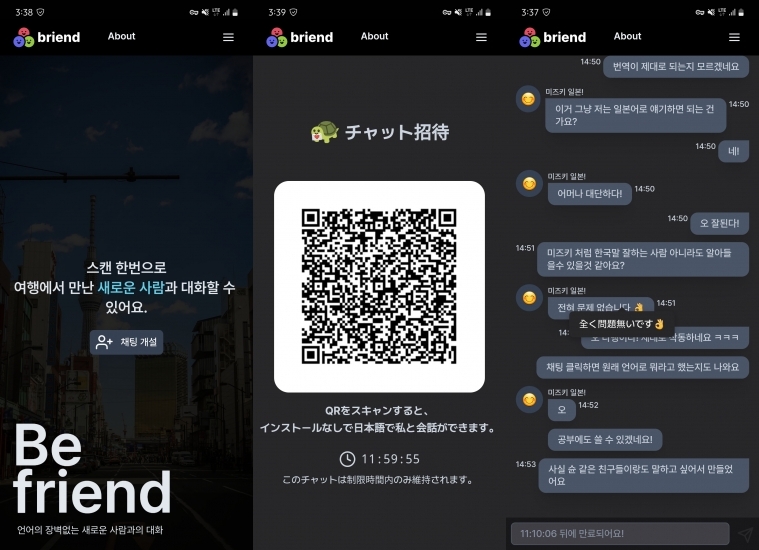The image size is (759, 550).
Task: Tap the message 채팅 클릭하면 원래 언어로
Action: coord(643,367)
